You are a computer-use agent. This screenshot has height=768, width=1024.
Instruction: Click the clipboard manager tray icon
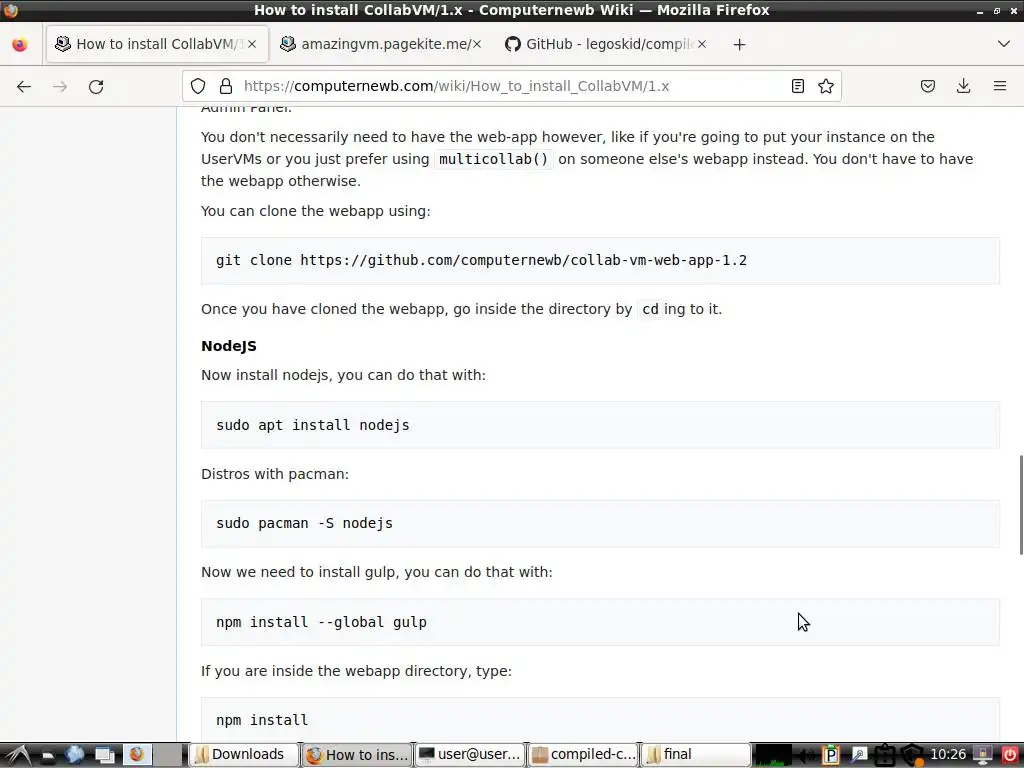coord(885,755)
